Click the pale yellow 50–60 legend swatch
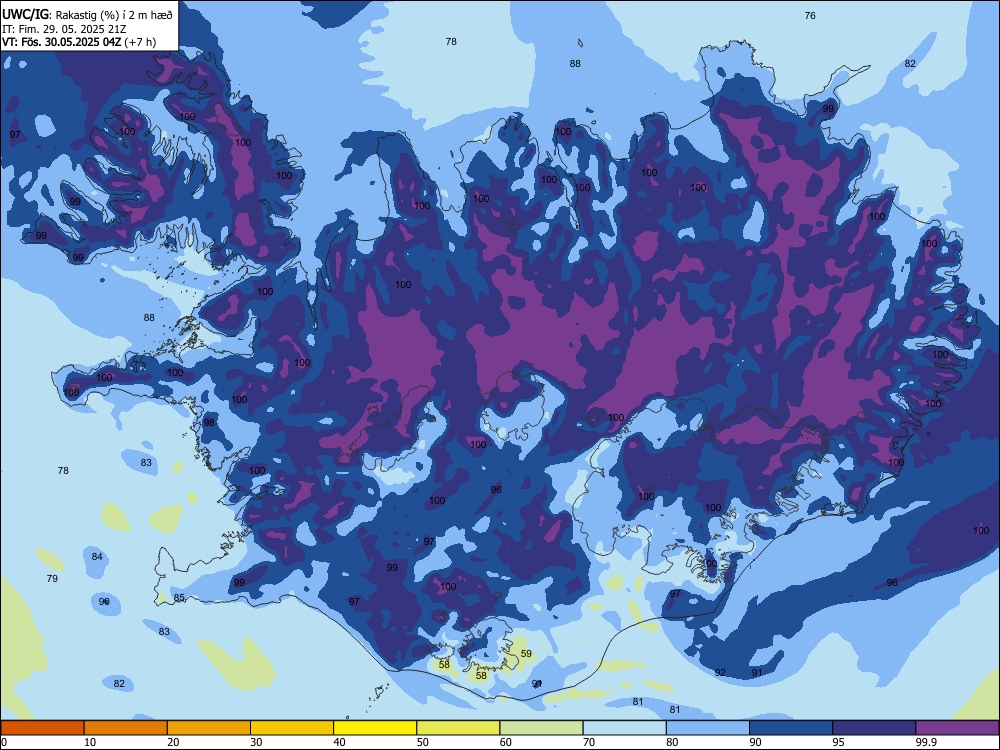1000x750 pixels. point(458,728)
